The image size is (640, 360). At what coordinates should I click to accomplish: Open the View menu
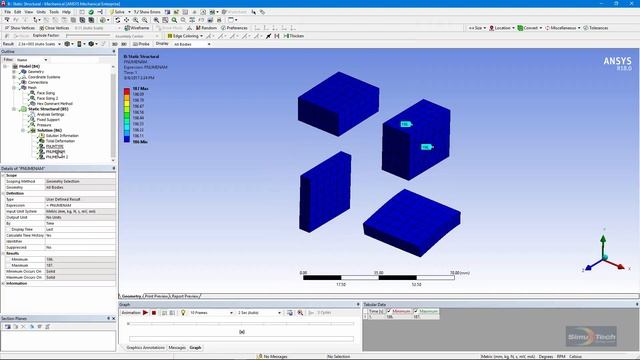pos(29,12)
